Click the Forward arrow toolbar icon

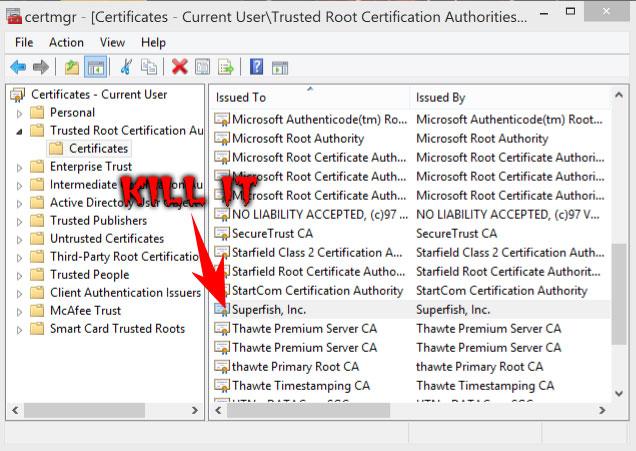41,67
